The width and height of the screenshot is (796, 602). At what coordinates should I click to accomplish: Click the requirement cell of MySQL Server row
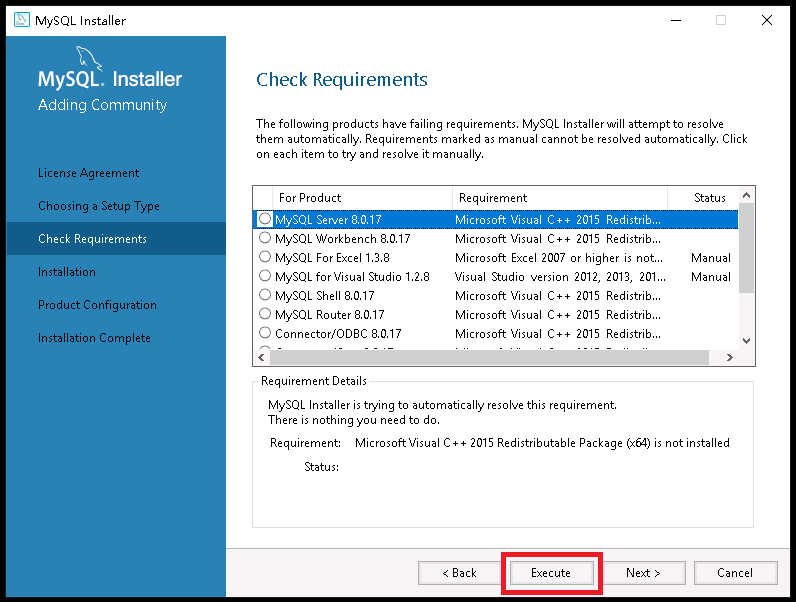[558, 220]
